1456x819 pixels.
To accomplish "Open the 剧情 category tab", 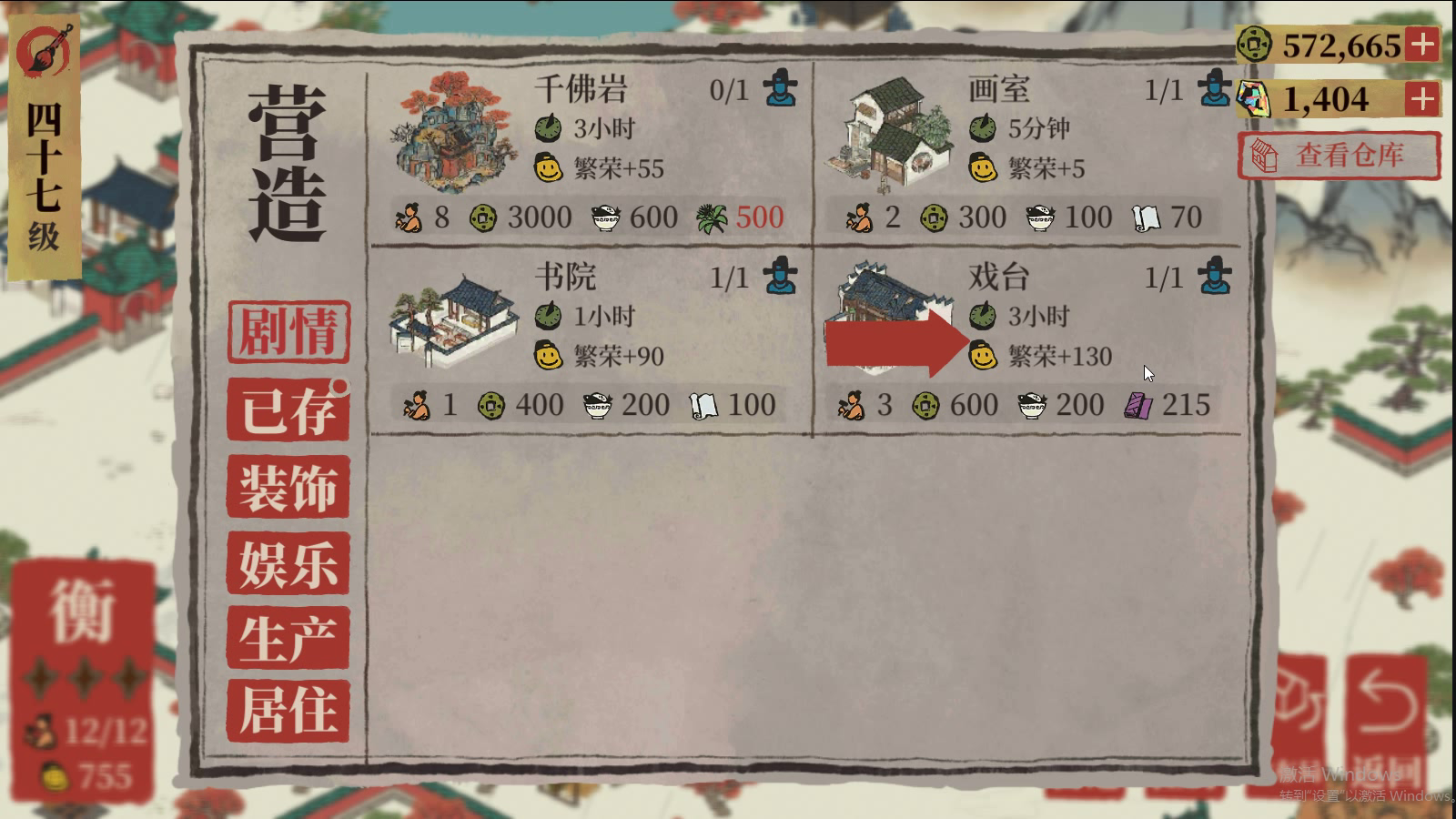I will (x=288, y=331).
